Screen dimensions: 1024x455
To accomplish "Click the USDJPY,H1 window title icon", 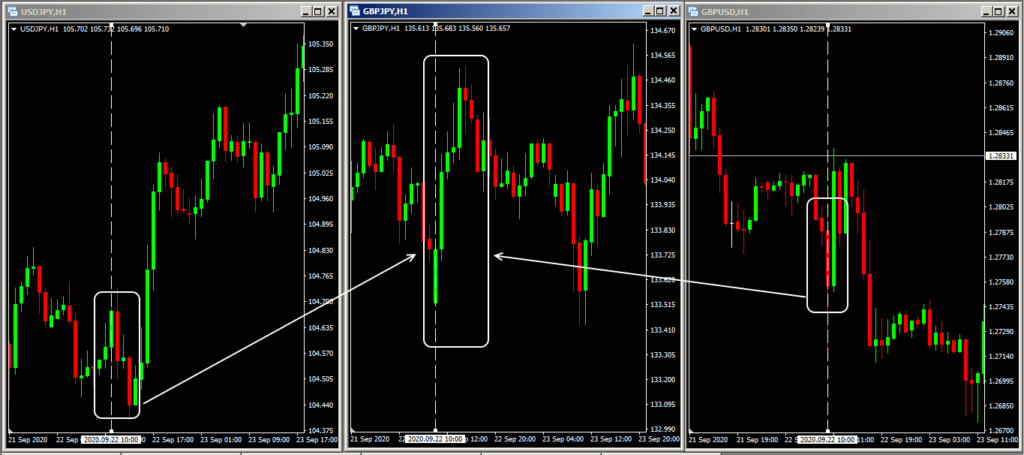I will (x=11, y=11).
